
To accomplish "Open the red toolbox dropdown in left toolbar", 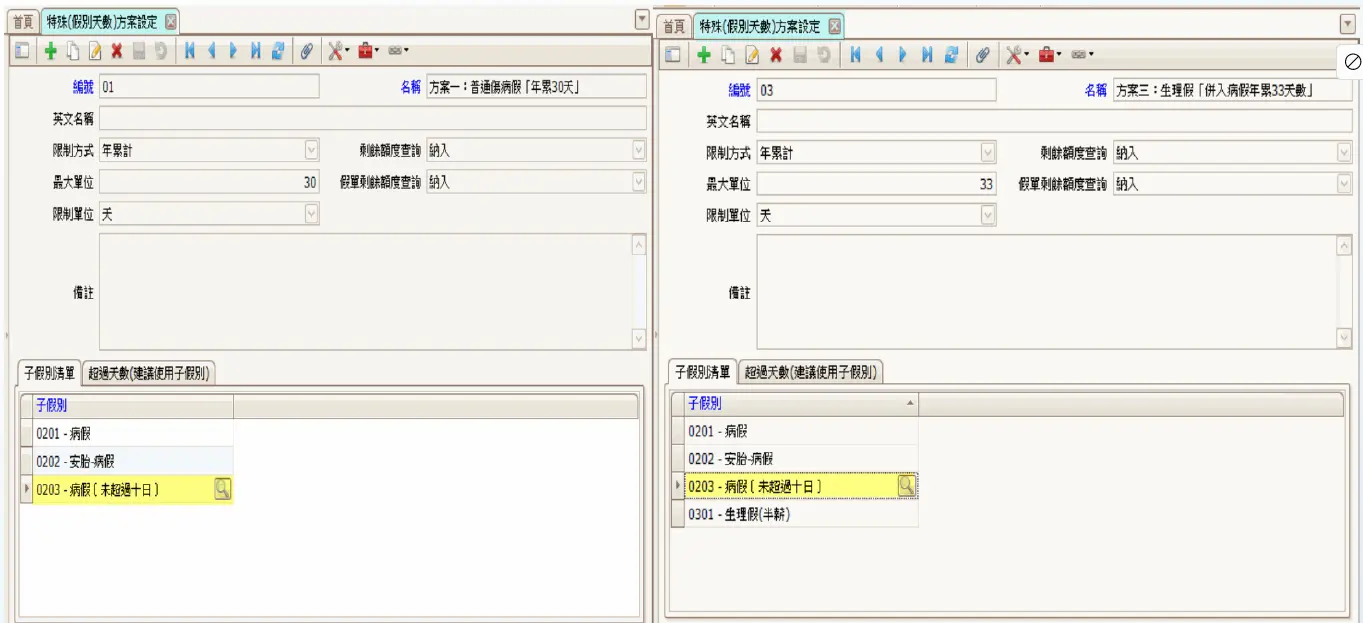I will pos(368,51).
